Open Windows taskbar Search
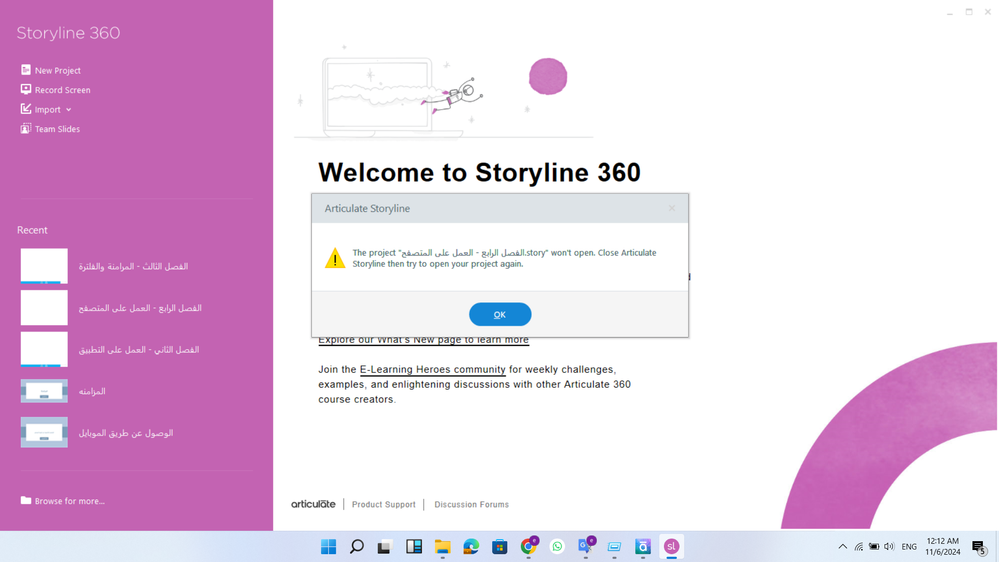The image size is (999, 562). coord(357,546)
